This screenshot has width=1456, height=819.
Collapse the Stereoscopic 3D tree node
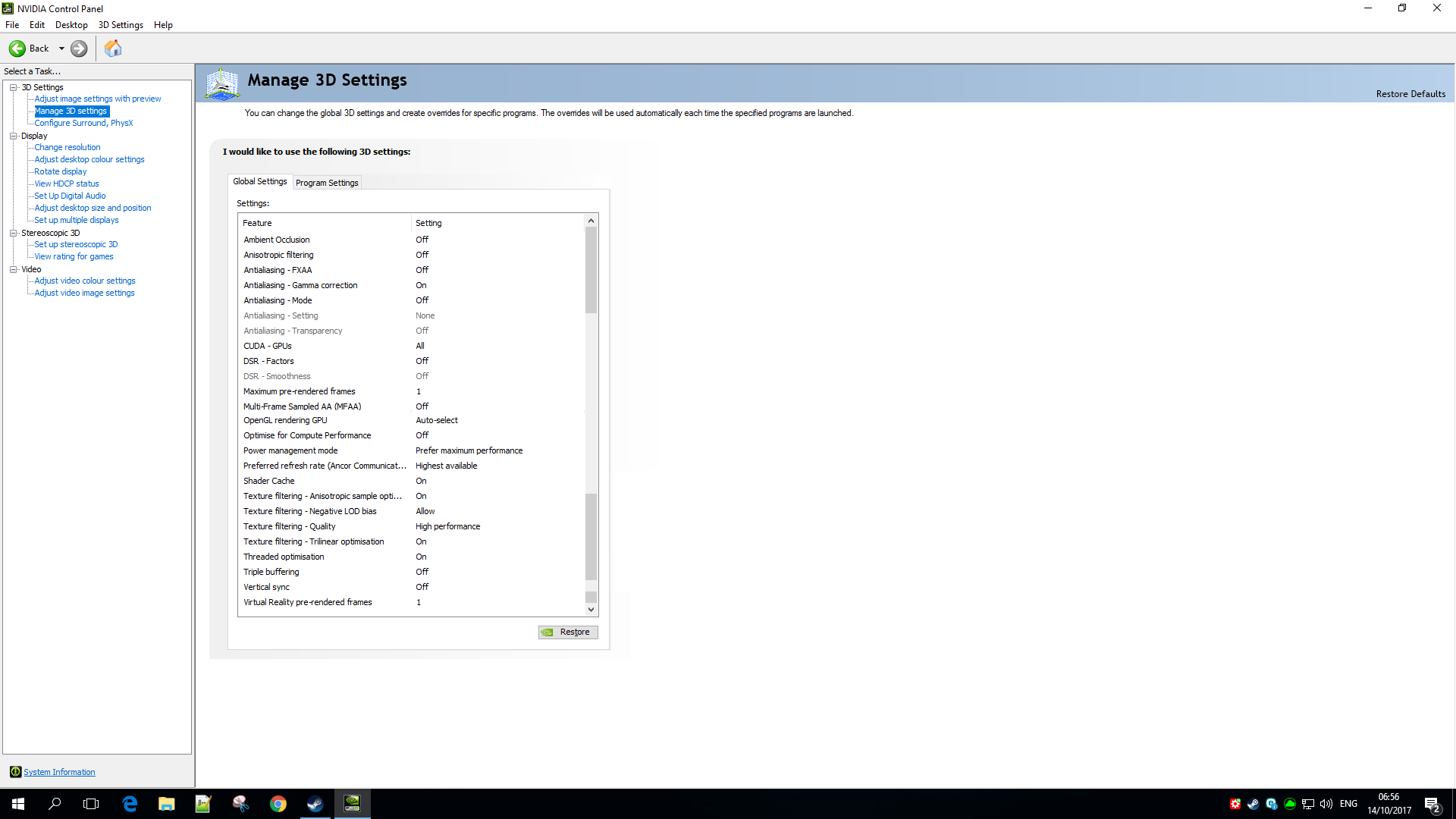[13, 233]
